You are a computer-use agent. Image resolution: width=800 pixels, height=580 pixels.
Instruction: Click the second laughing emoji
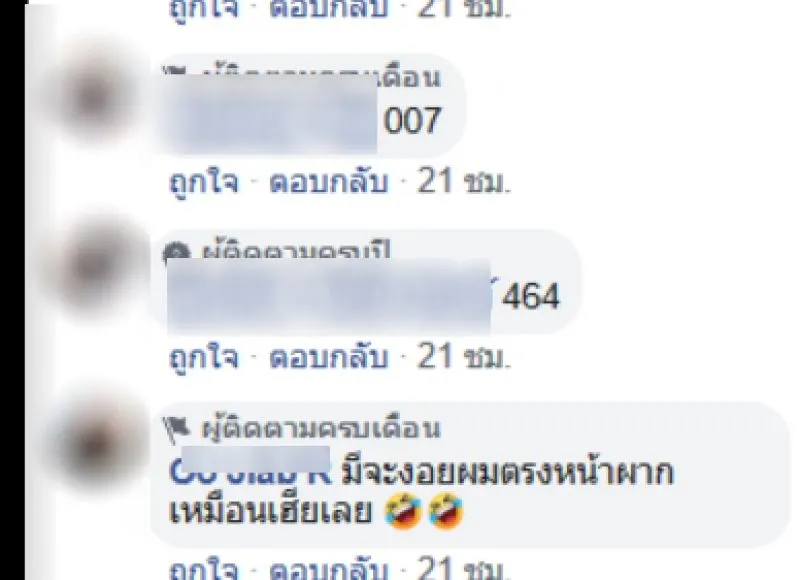coord(445,511)
